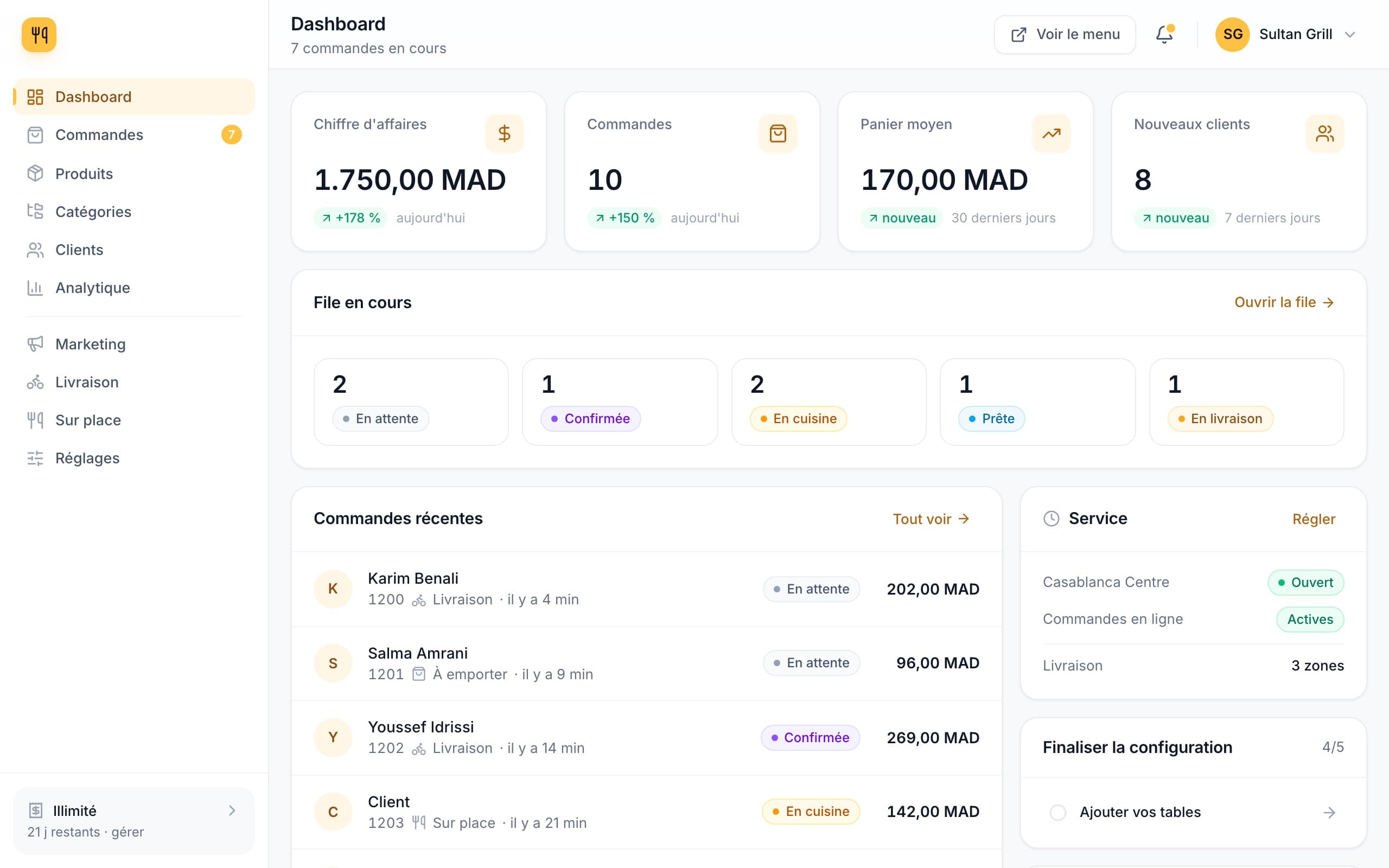The image size is (1389, 868).
Task: Select the Prête queue card
Action: click(x=1038, y=402)
